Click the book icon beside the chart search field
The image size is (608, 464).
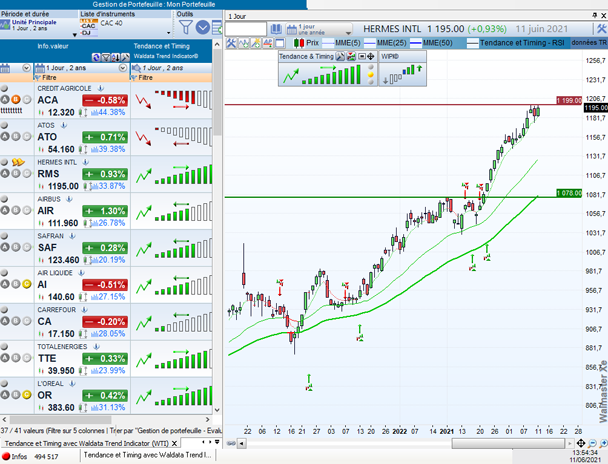tap(276, 29)
